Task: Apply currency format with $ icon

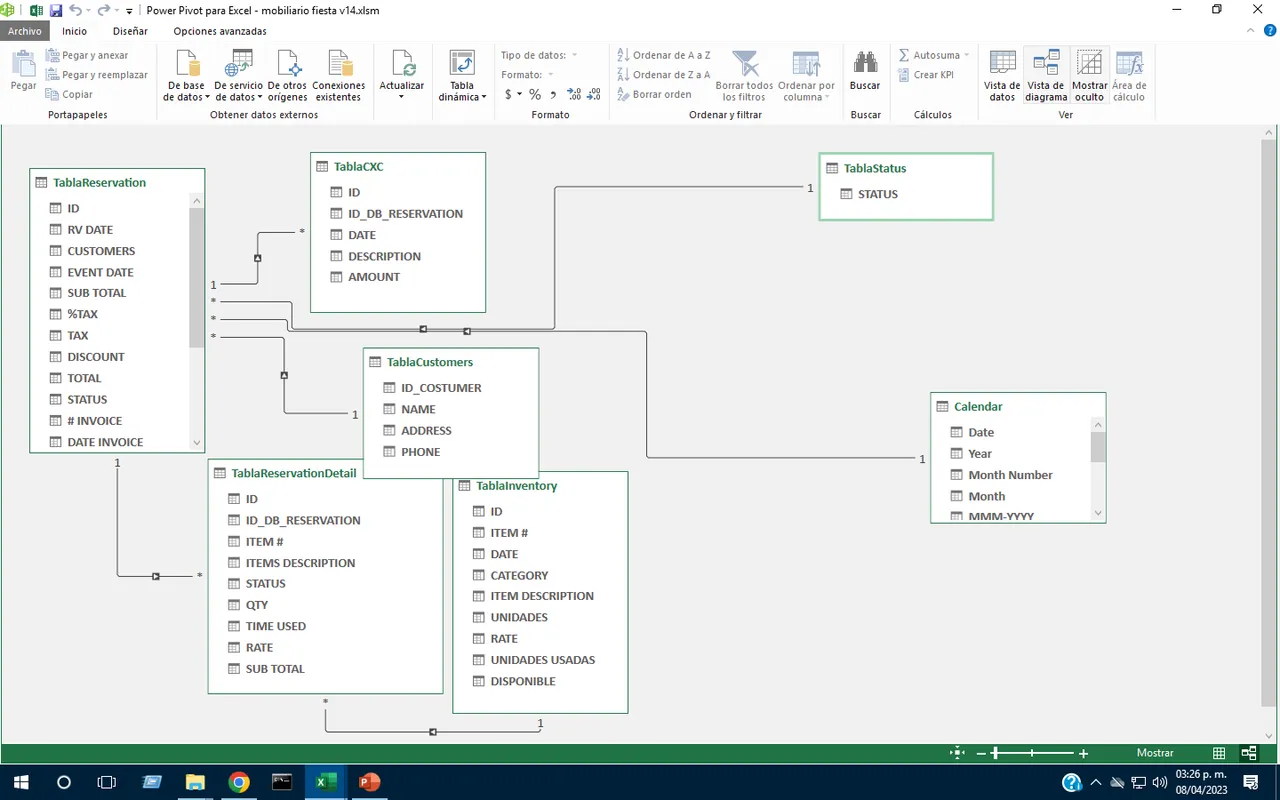Action: click(508, 94)
